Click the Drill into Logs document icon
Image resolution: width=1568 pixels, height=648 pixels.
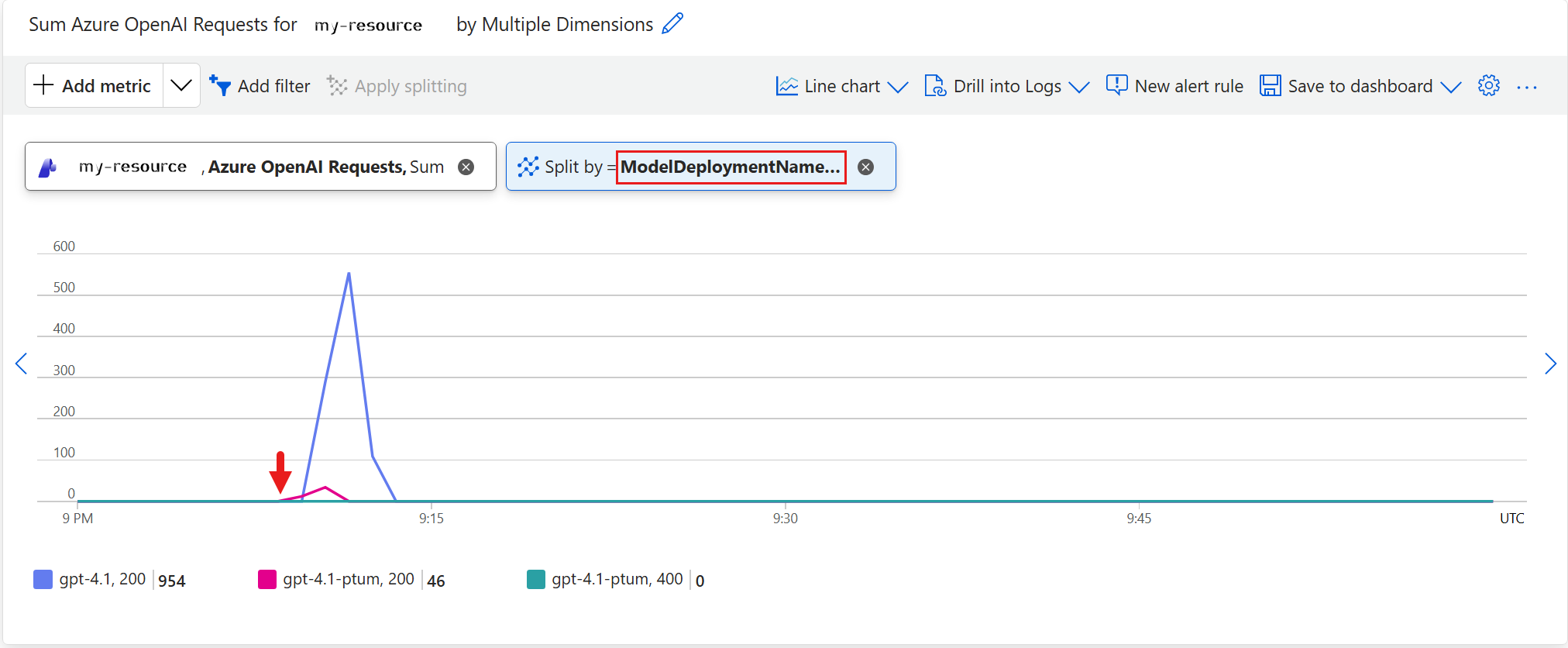pos(935,86)
